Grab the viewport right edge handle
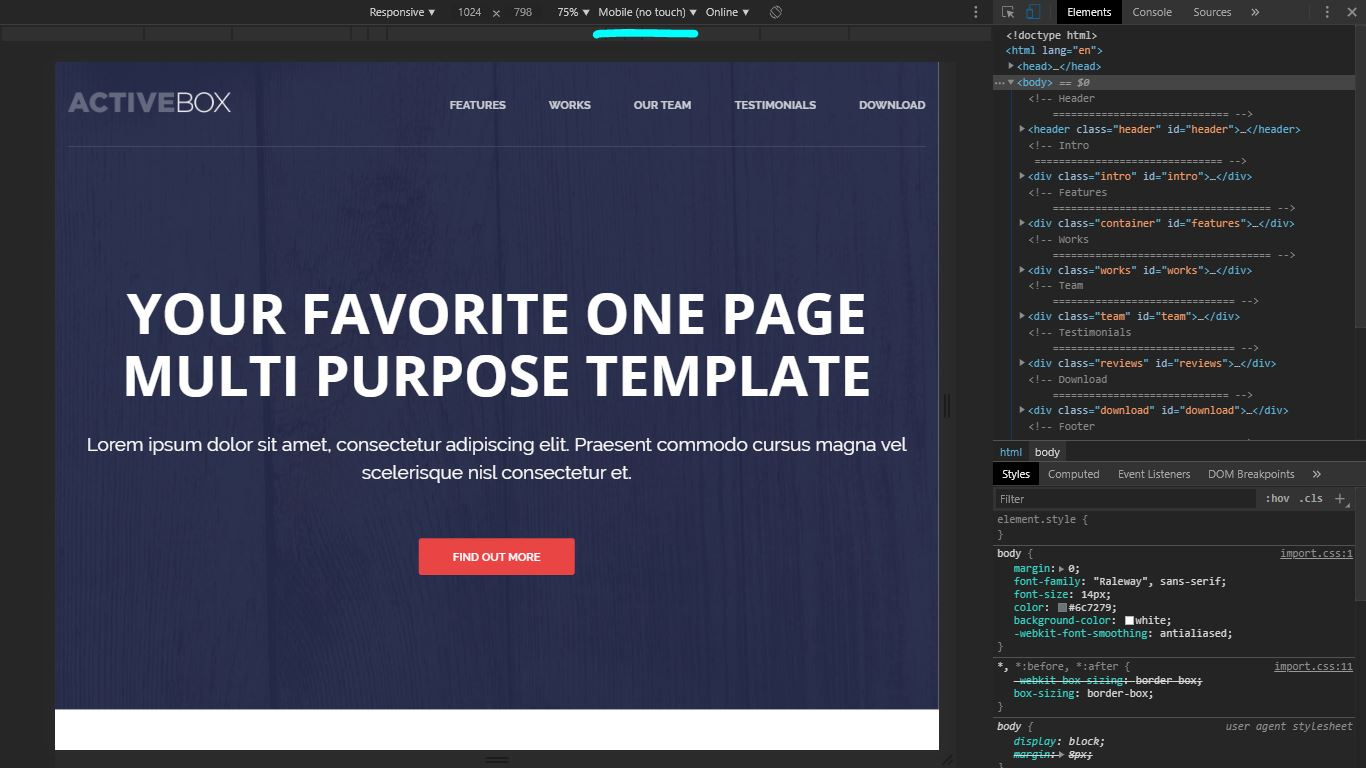 pyautogui.click(x=947, y=405)
